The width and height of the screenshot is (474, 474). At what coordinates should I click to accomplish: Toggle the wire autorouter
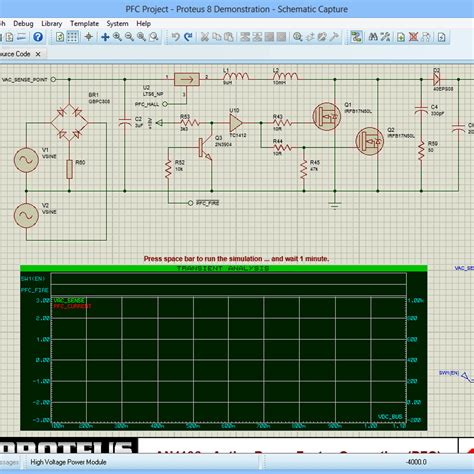[356, 37]
